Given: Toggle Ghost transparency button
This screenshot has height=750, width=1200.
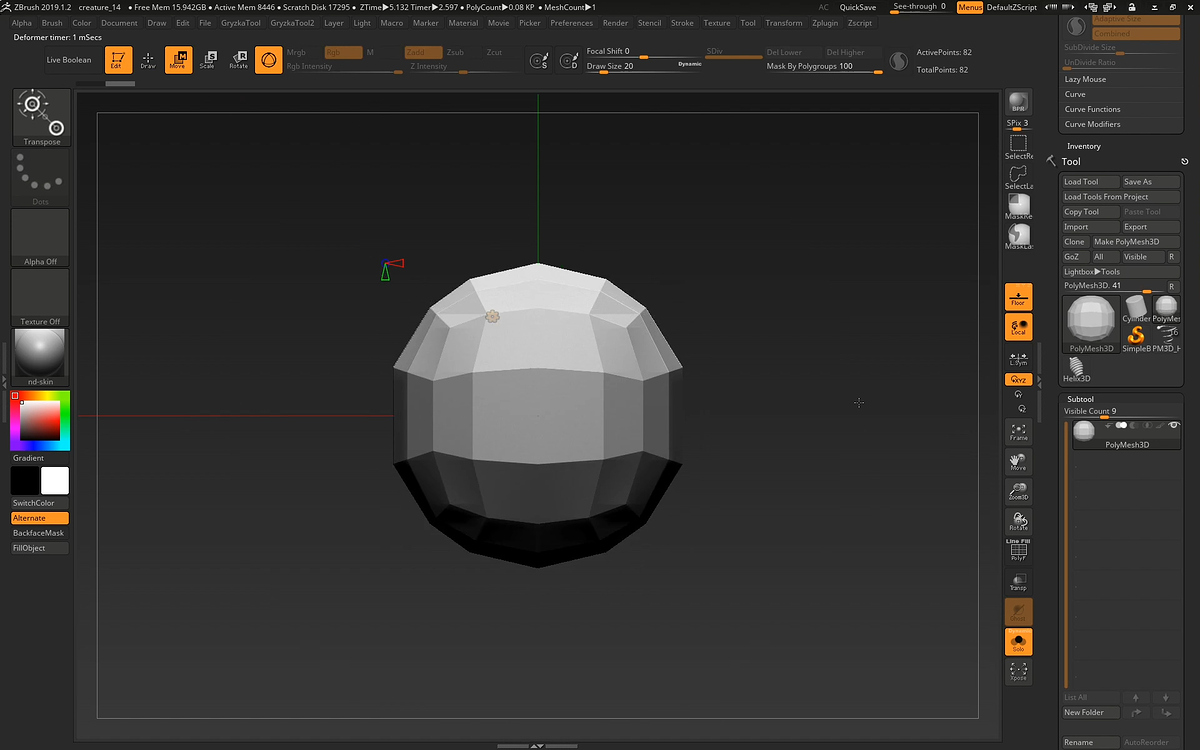Looking at the screenshot, I should click(1018, 612).
